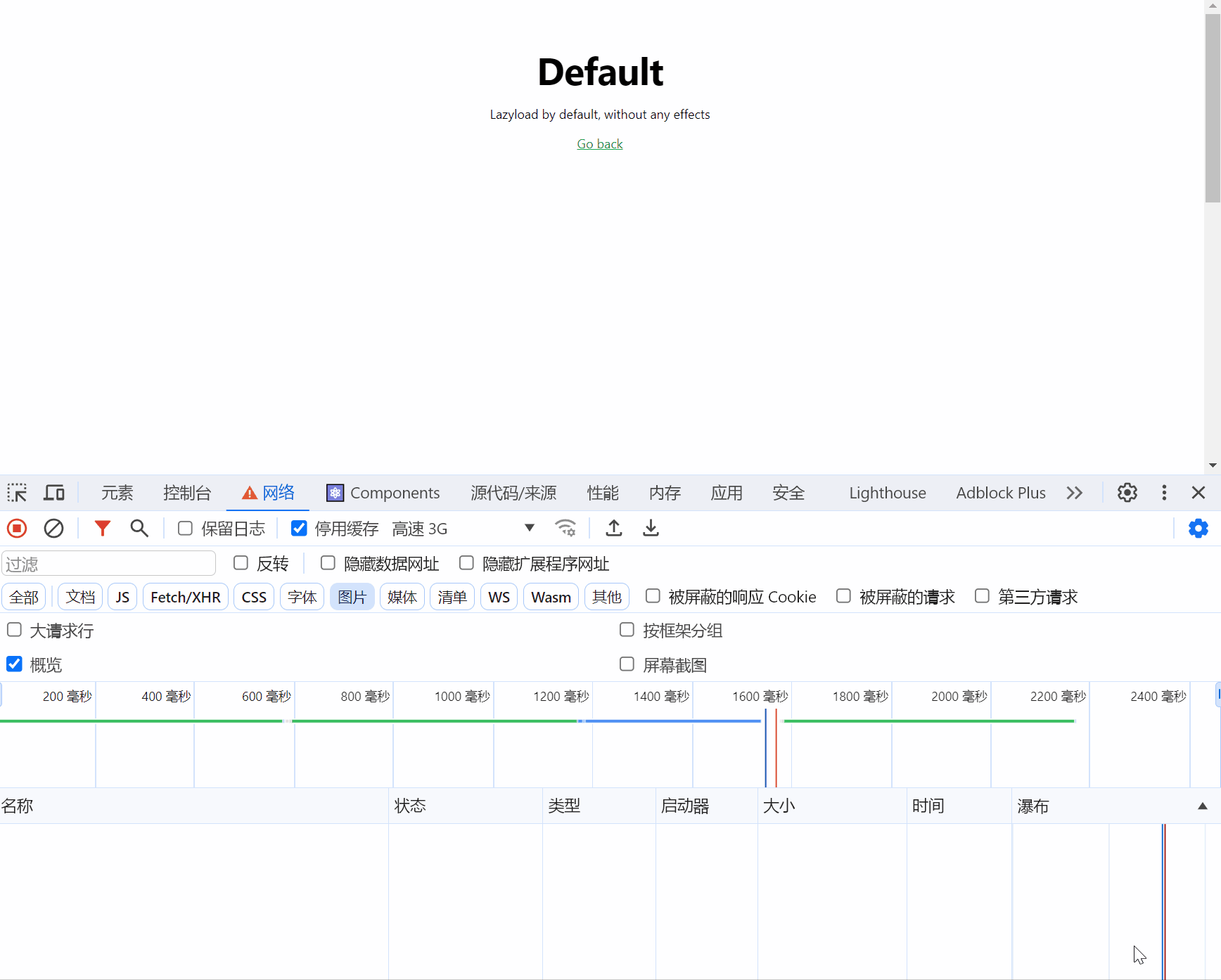
Task: Filter requests by 清单
Action: point(452,597)
